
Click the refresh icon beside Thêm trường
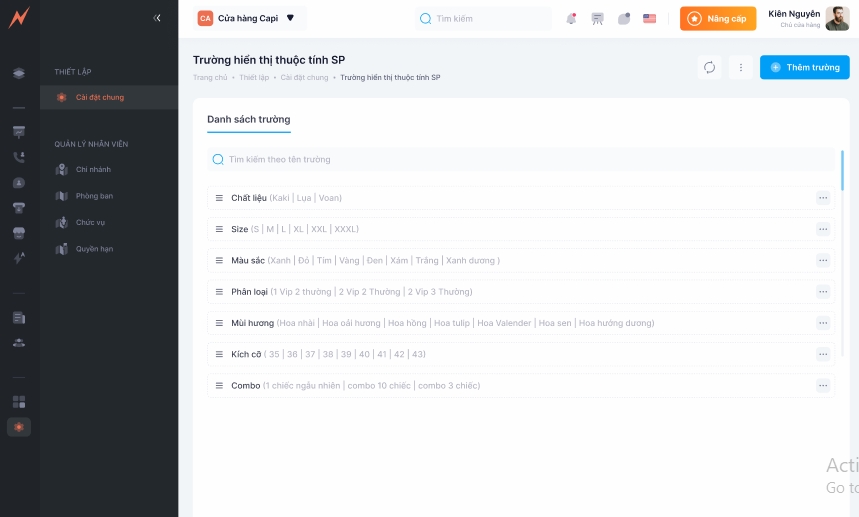(x=709, y=67)
